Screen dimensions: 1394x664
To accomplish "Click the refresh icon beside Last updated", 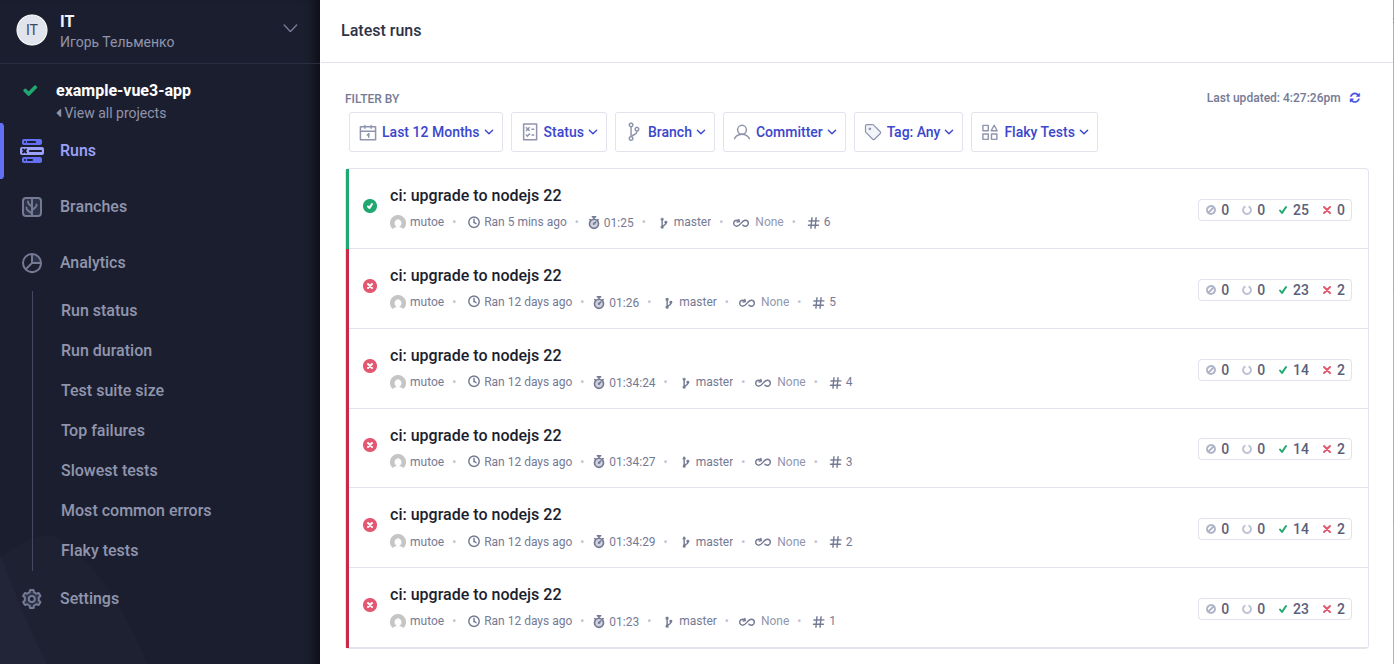I will click(x=1355, y=98).
